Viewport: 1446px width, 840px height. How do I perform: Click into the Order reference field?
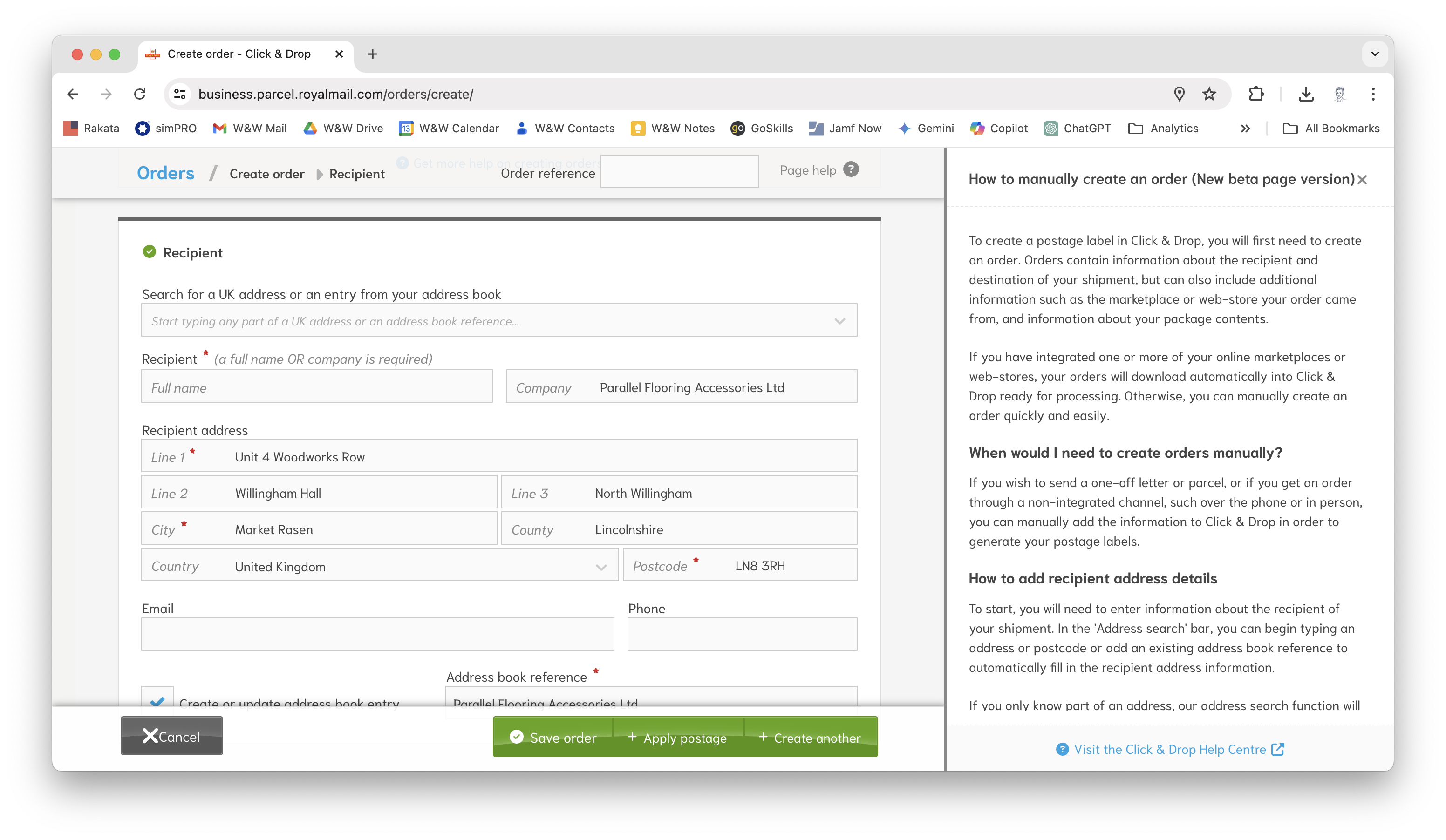[x=679, y=172]
